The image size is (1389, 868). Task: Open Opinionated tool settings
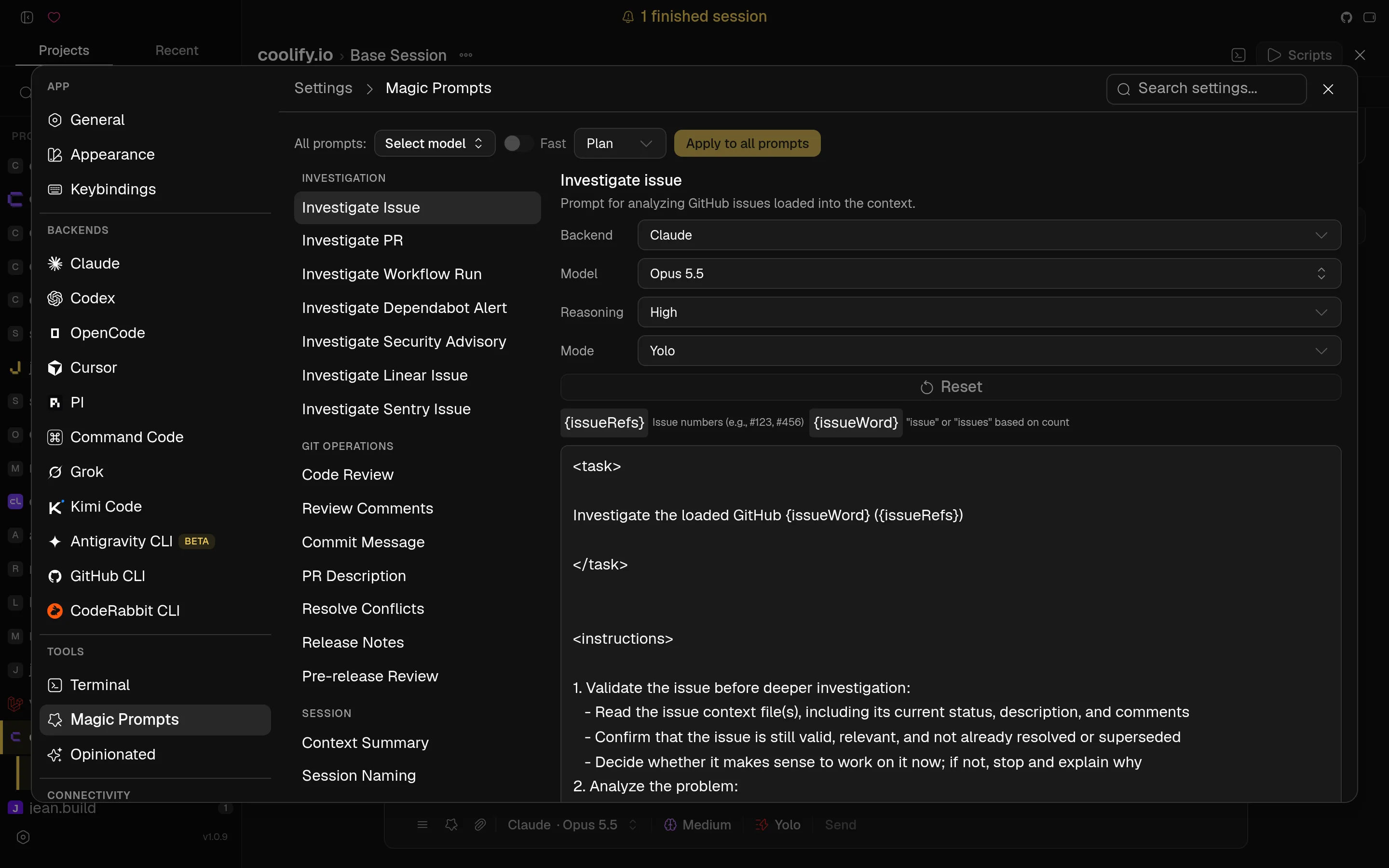155,754
